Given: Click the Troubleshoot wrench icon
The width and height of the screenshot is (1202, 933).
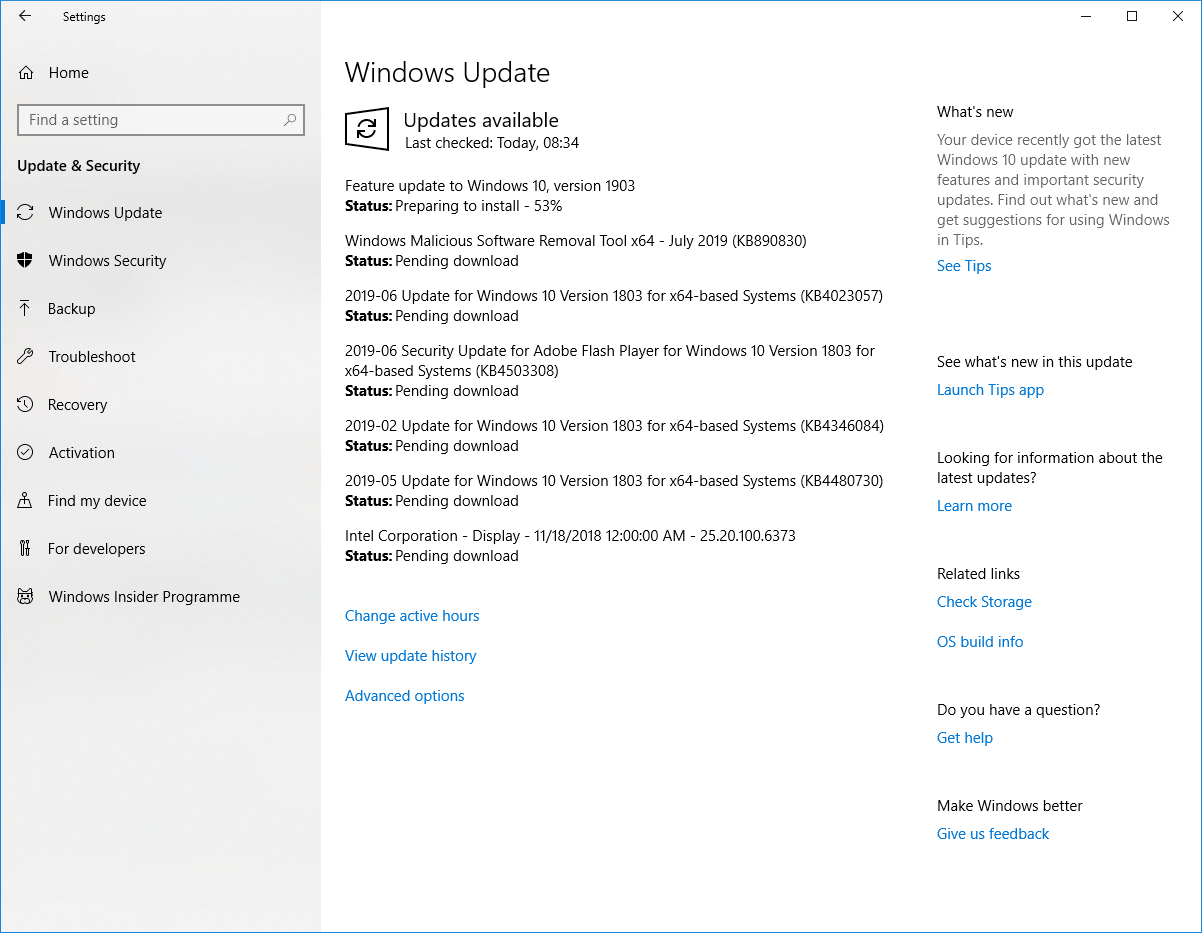Looking at the screenshot, I should pyautogui.click(x=26, y=356).
